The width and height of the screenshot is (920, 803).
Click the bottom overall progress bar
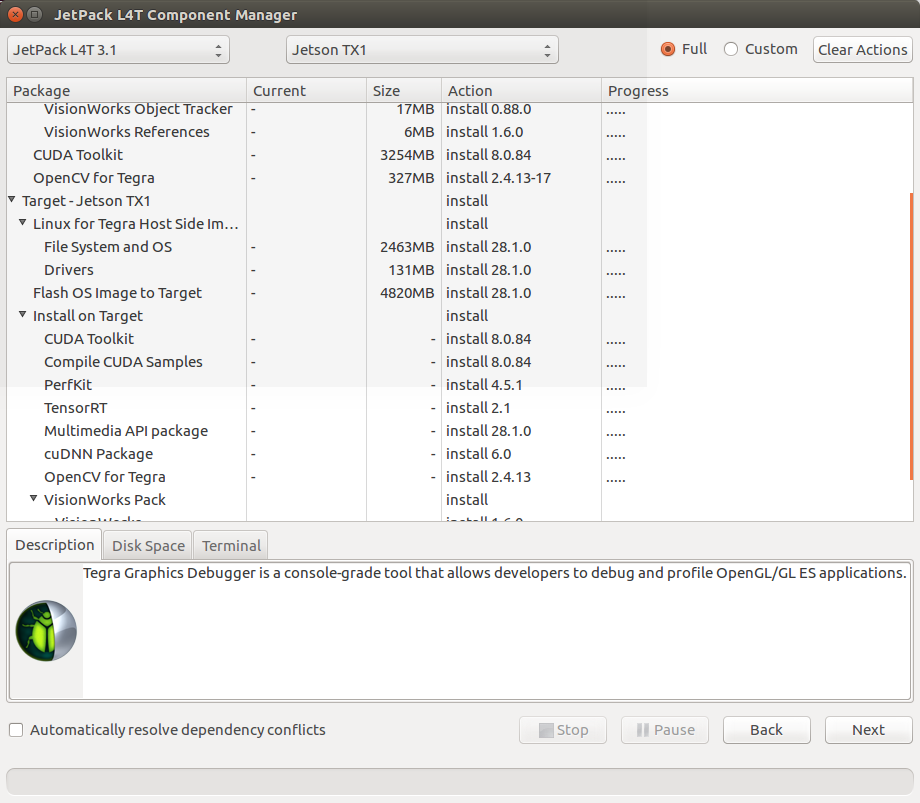[x=459, y=781]
